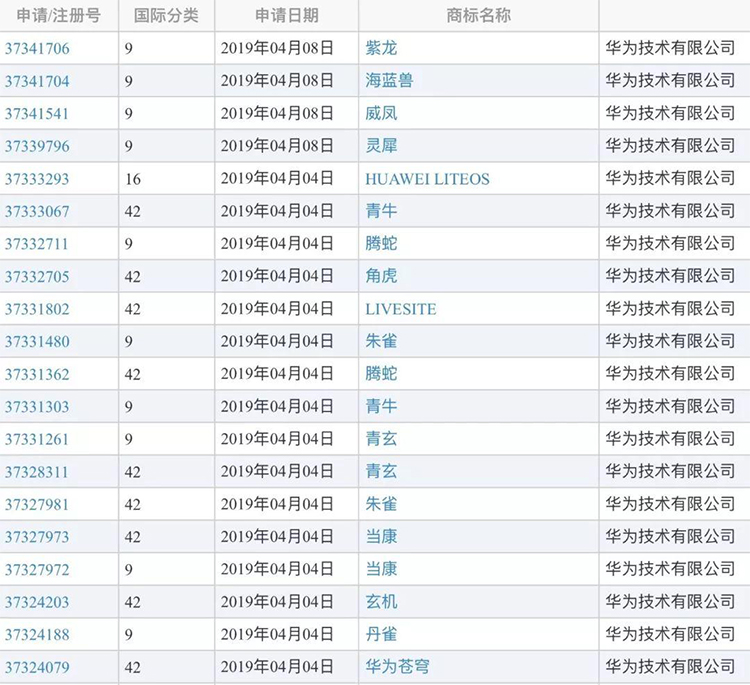Open application number 37332711

[37, 243]
